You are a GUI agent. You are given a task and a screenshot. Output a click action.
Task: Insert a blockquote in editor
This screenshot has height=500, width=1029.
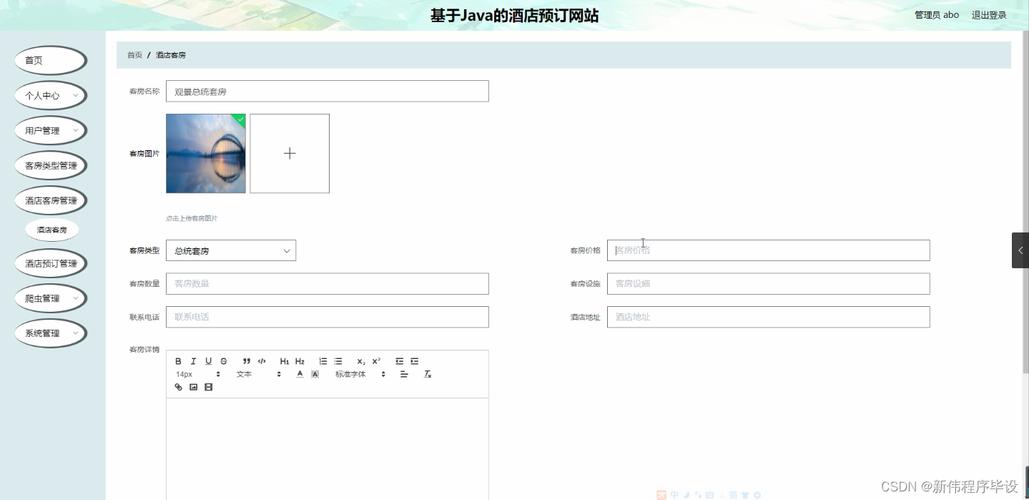[x=247, y=361]
